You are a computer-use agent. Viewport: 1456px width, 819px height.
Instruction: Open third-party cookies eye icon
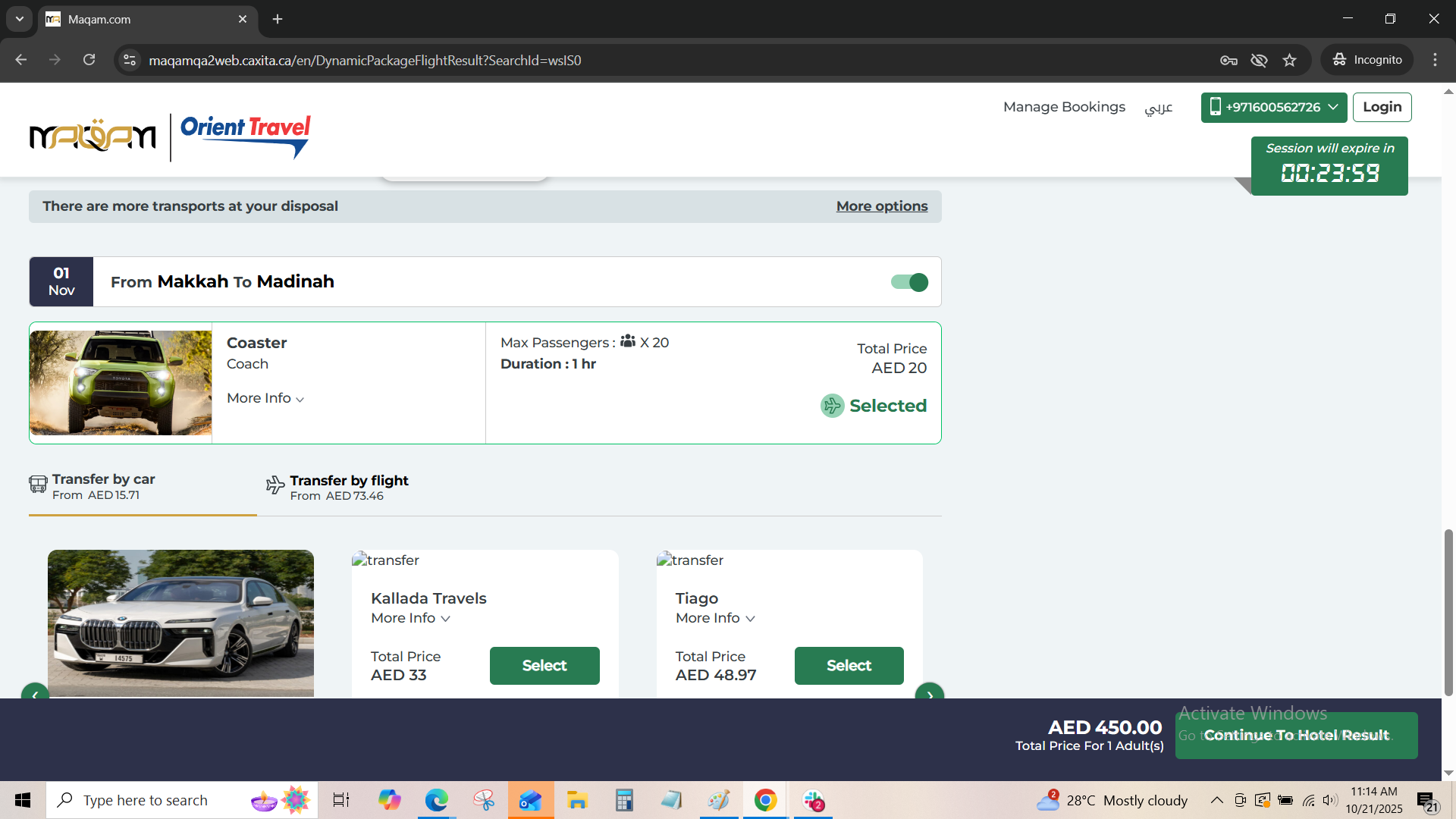point(1259,60)
